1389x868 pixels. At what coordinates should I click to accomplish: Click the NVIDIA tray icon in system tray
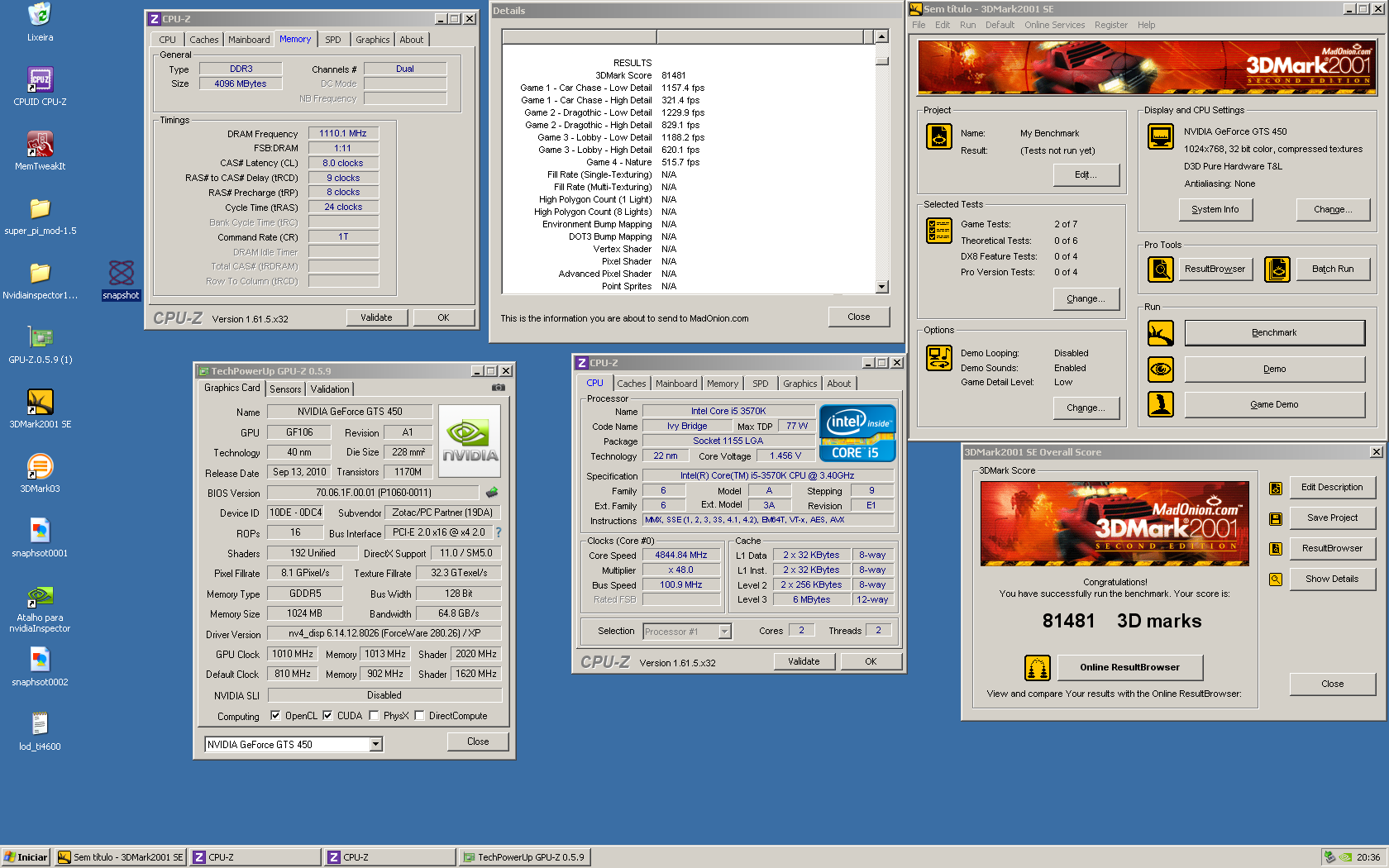pyautogui.click(x=1345, y=857)
